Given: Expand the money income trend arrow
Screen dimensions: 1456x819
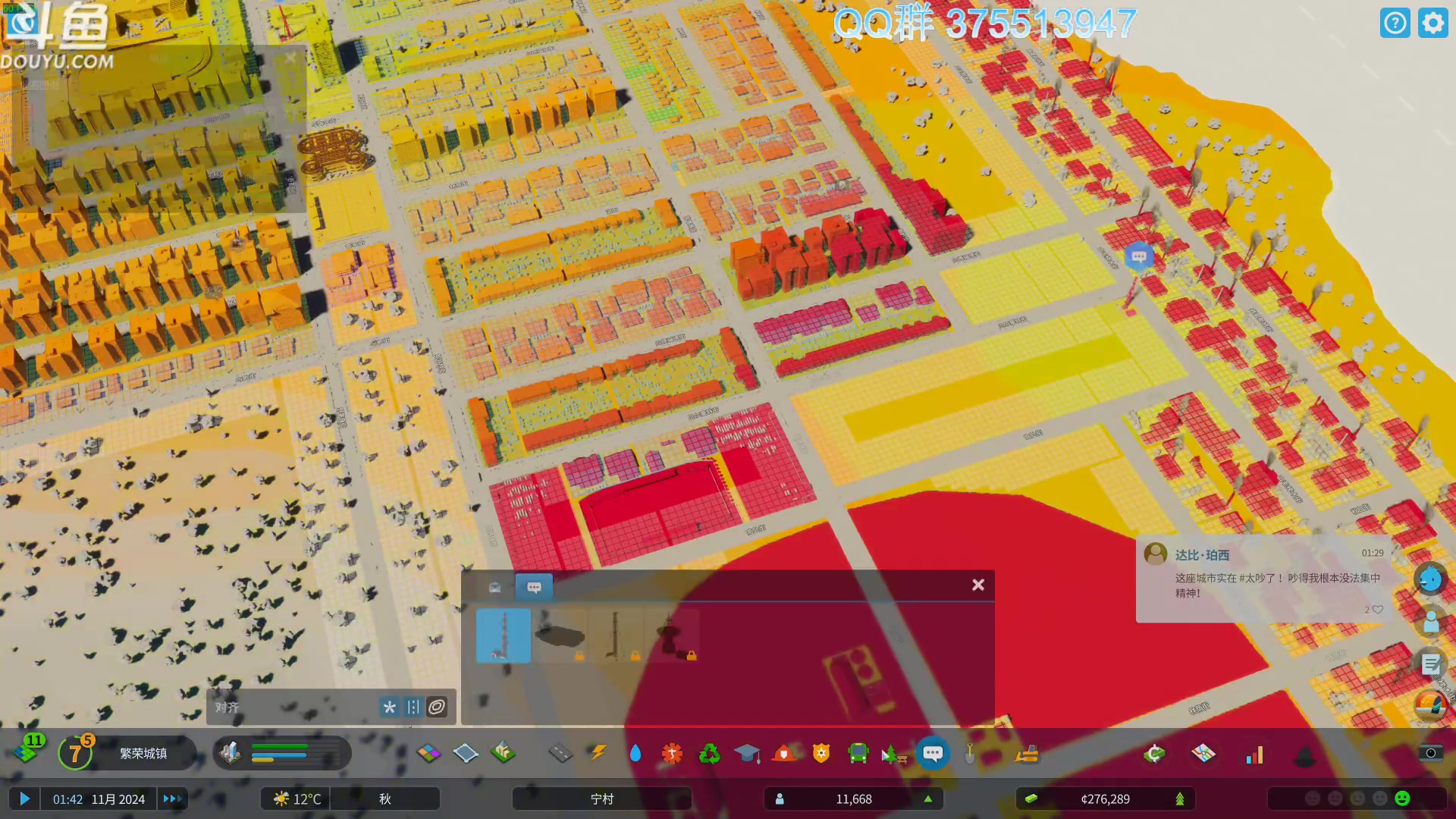Looking at the screenshot, I should point(1179,799).
